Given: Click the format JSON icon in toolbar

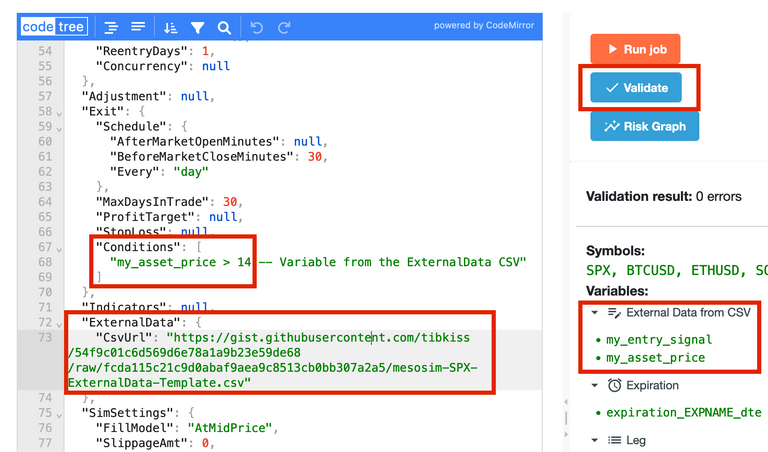Looking at the screenshot, I should (111, 27).
